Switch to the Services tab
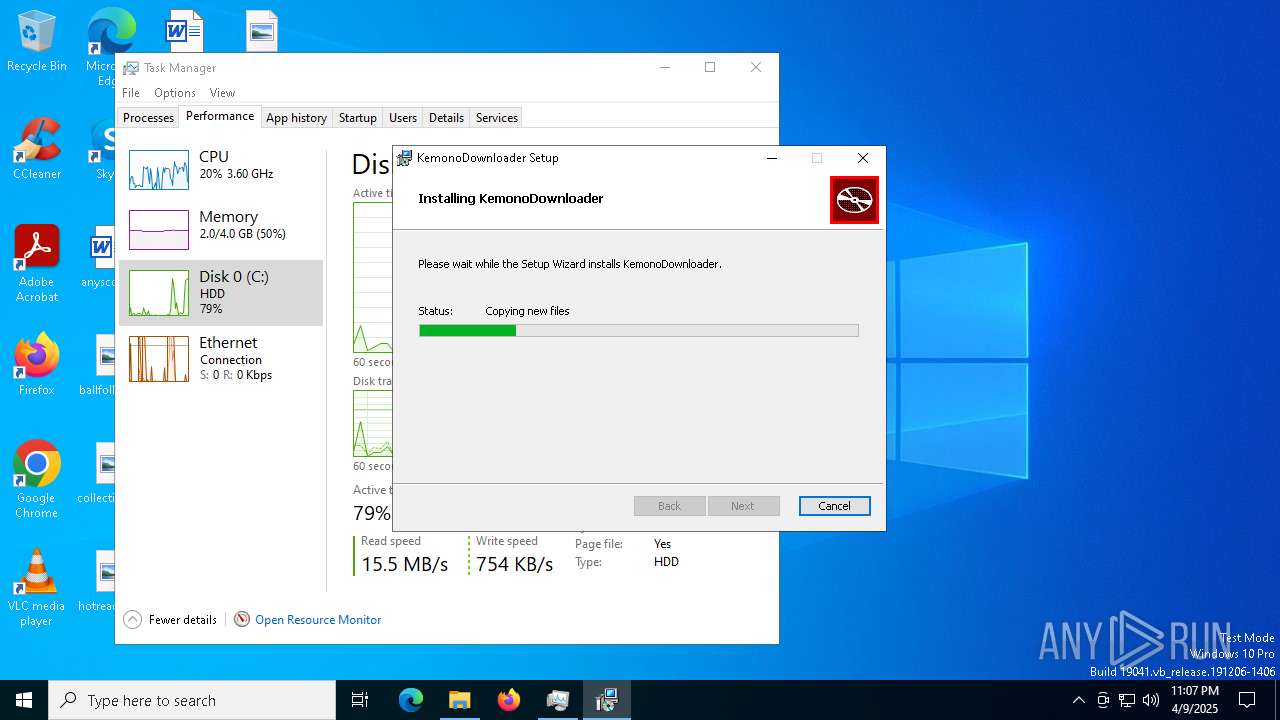Image resolution: width=1280 pixels, height=720 pixels. (x=497, y=118)
